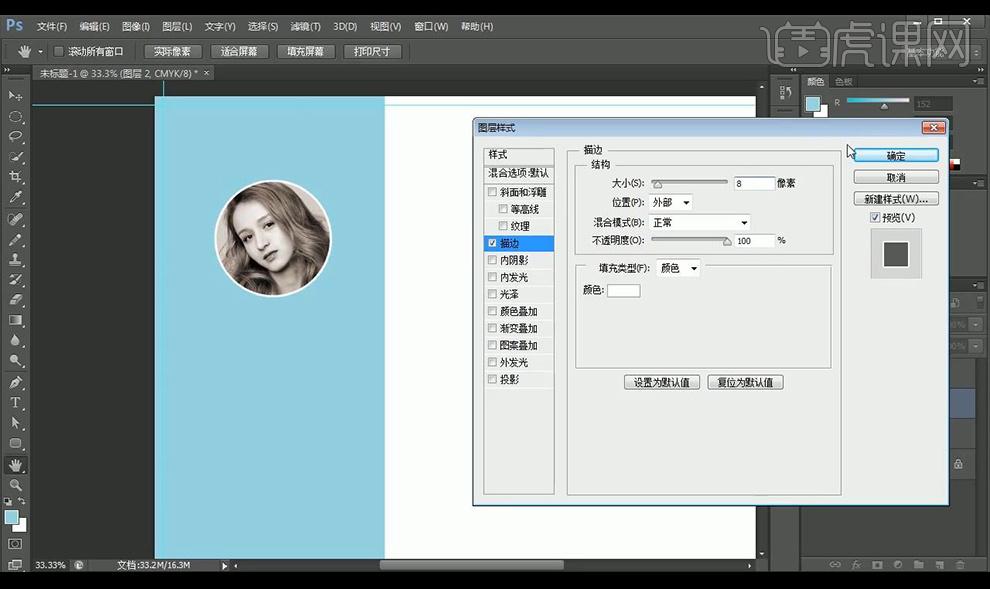Select the Gradient tool

15,320
